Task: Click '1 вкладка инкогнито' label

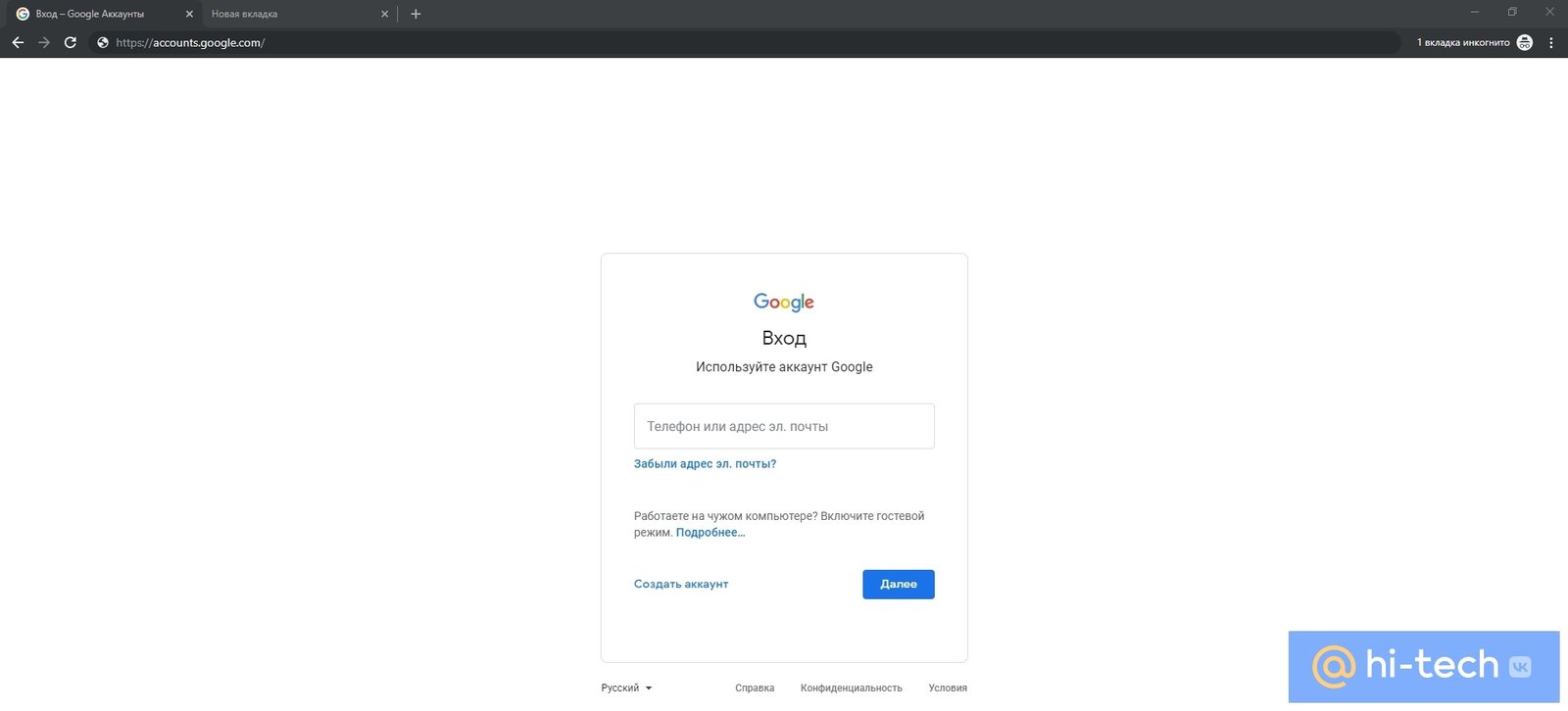Action: [1463, 42]
